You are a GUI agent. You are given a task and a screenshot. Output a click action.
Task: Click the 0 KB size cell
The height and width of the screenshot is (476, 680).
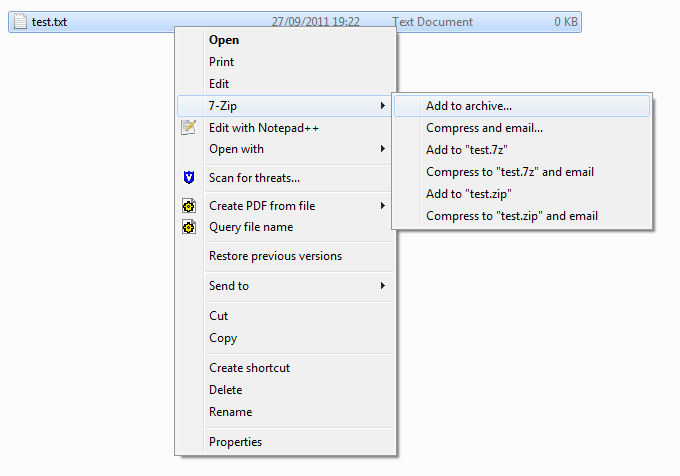coord(566,22)
